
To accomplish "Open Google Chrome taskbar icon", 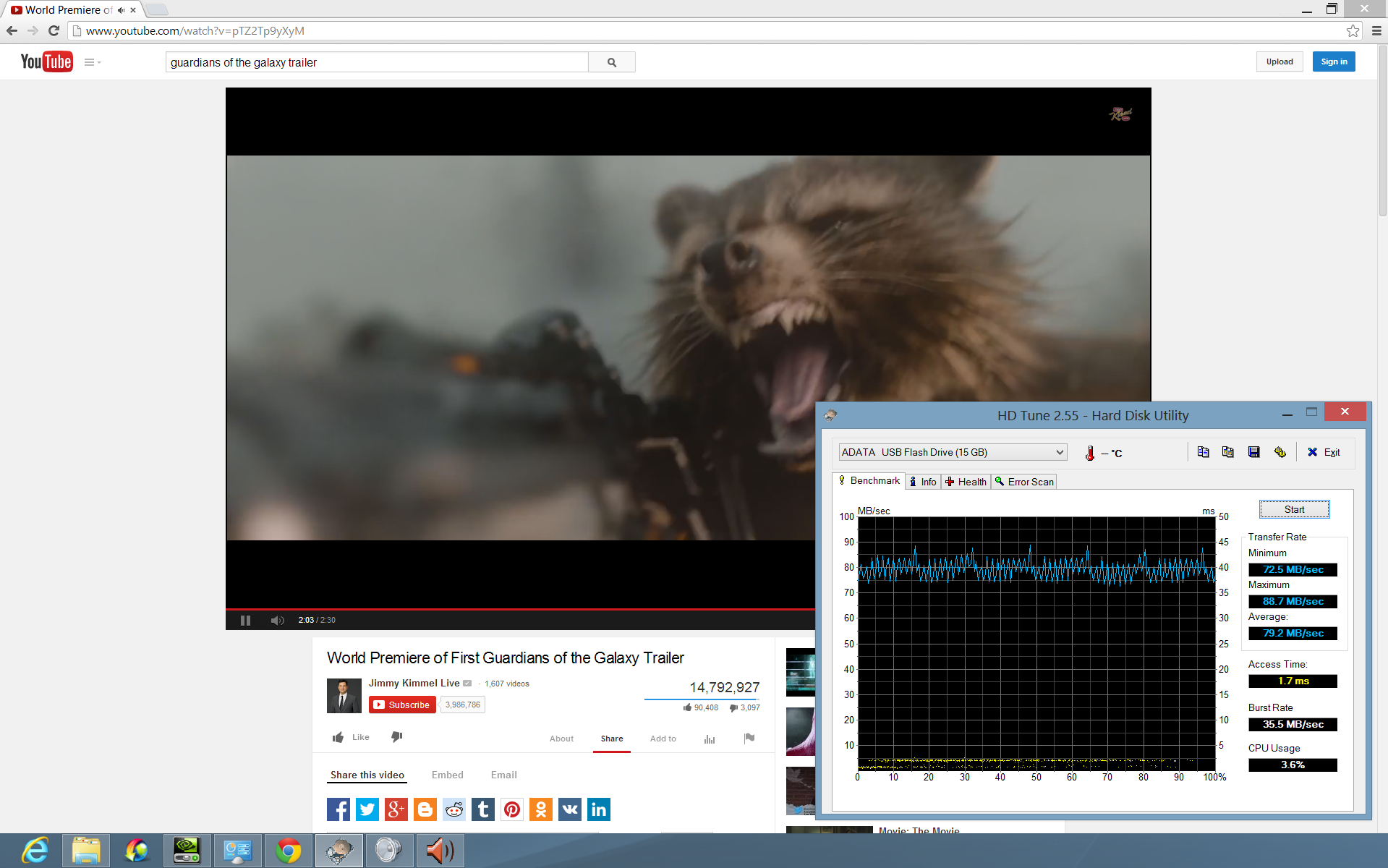I will click(x=288, y=851).
